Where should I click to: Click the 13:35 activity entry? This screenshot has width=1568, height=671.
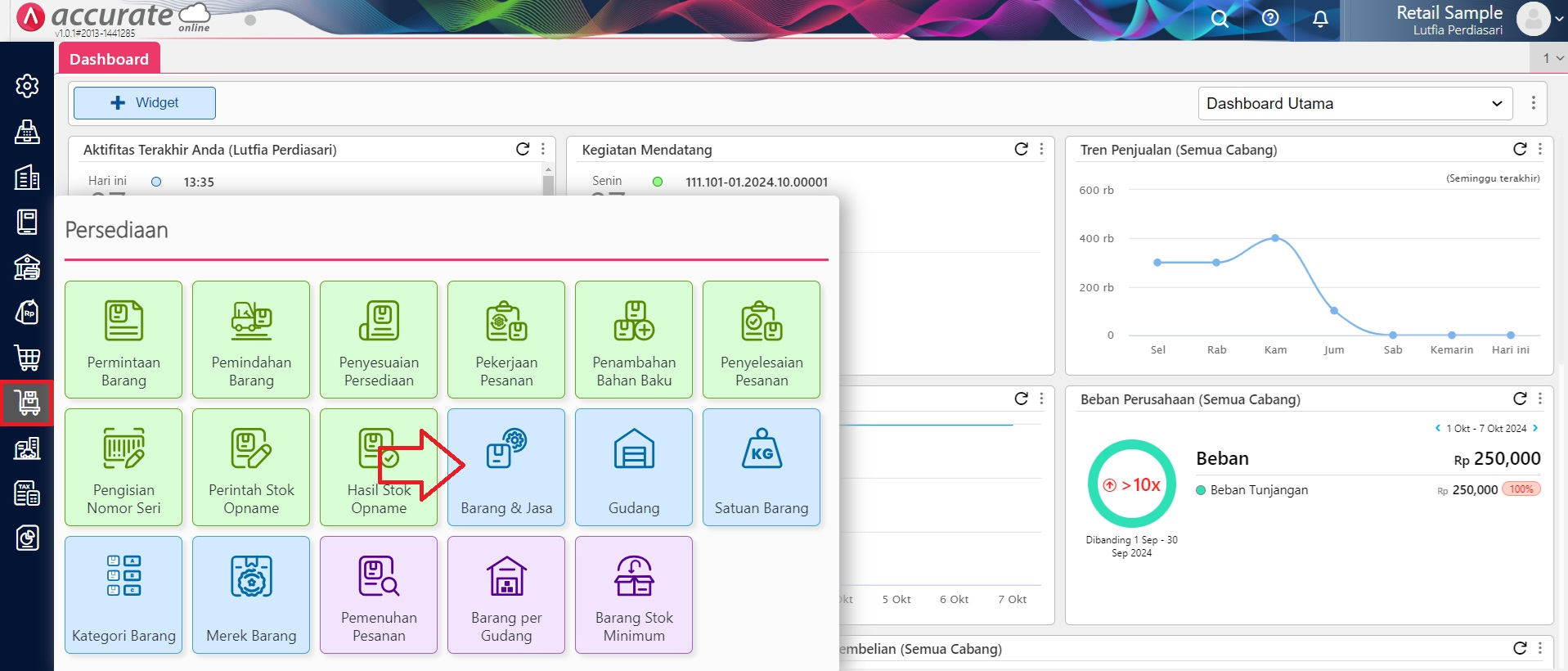[x=199, y=182]
